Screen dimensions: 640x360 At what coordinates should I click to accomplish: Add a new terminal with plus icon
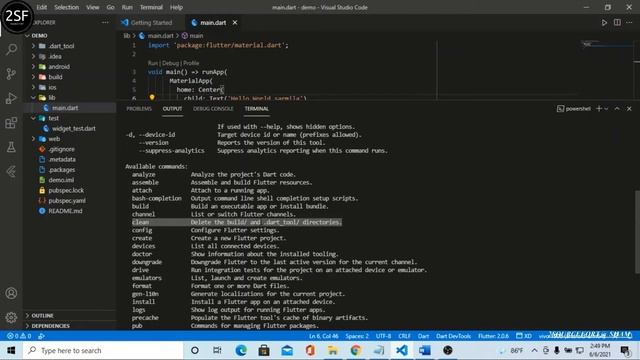[599, 109]
